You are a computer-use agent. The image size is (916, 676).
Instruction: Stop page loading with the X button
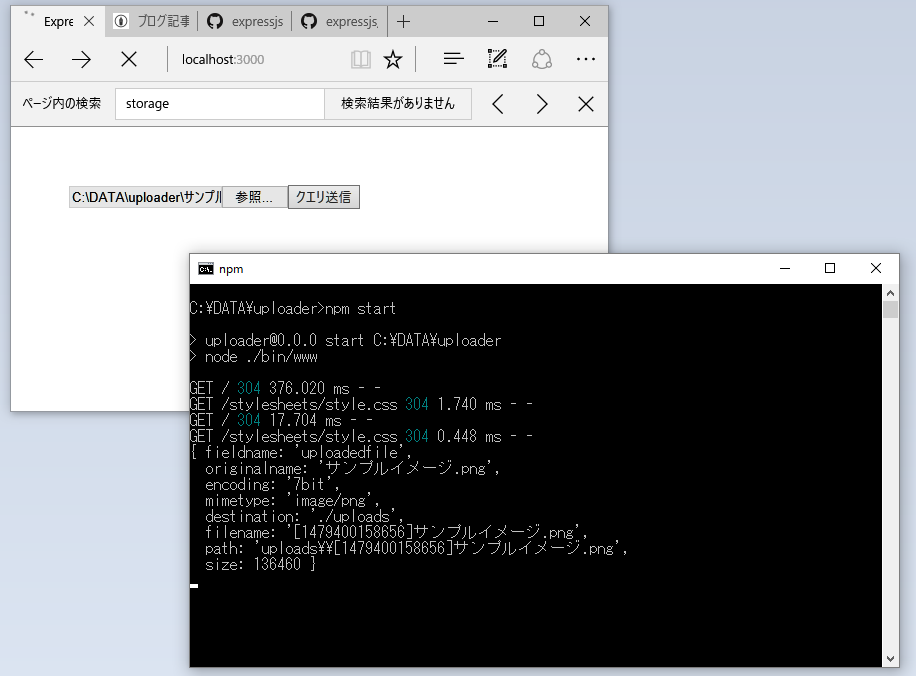[129, 59]
